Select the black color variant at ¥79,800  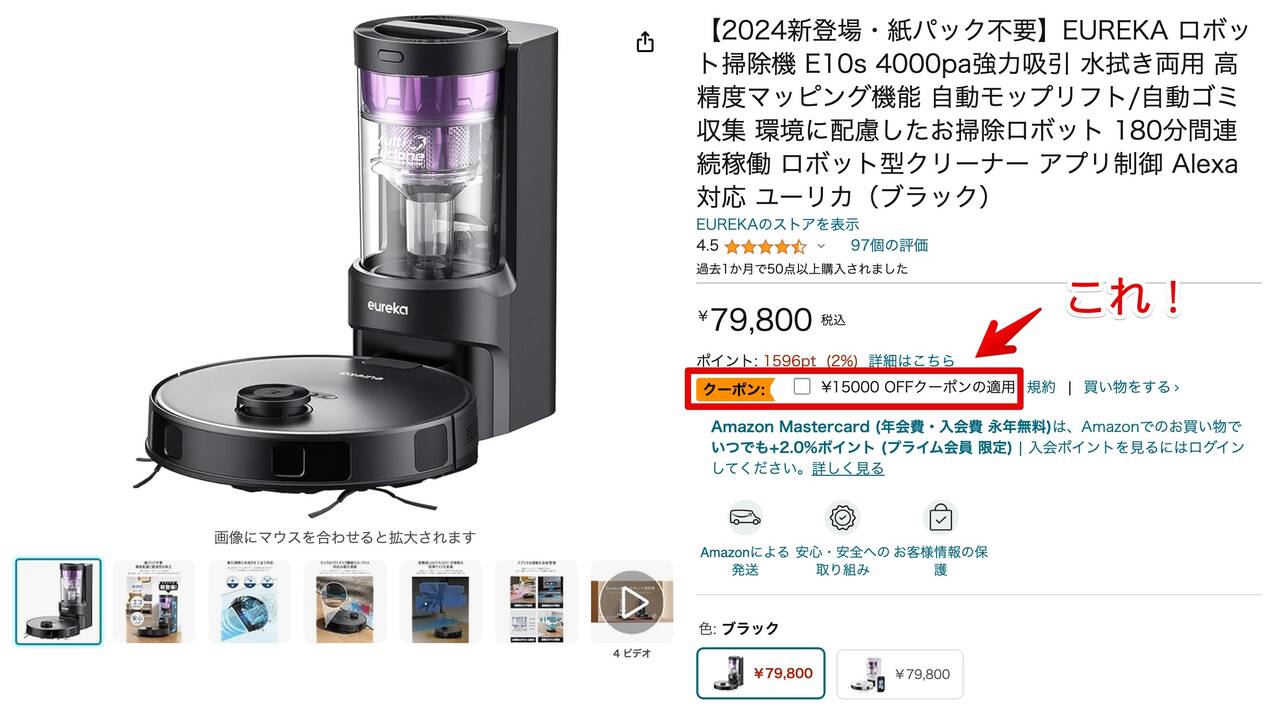761,673
